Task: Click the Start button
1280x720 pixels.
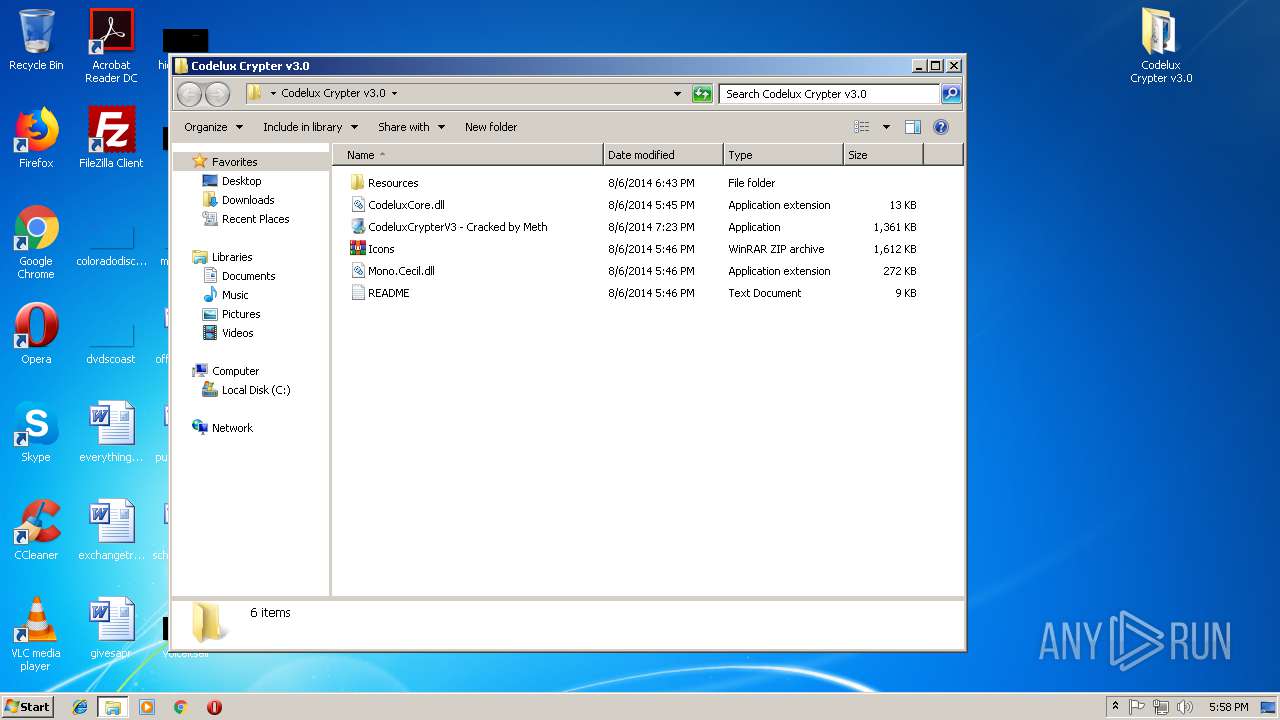Action: coord(27,707)
